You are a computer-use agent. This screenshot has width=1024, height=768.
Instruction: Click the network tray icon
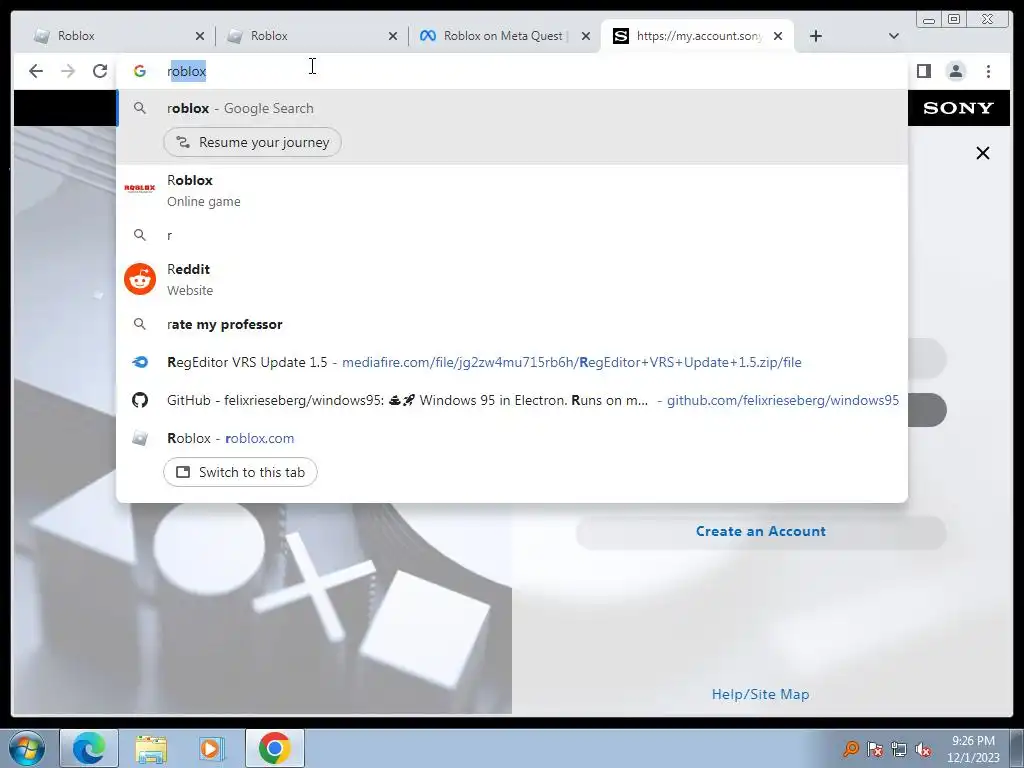coord(899,749)
